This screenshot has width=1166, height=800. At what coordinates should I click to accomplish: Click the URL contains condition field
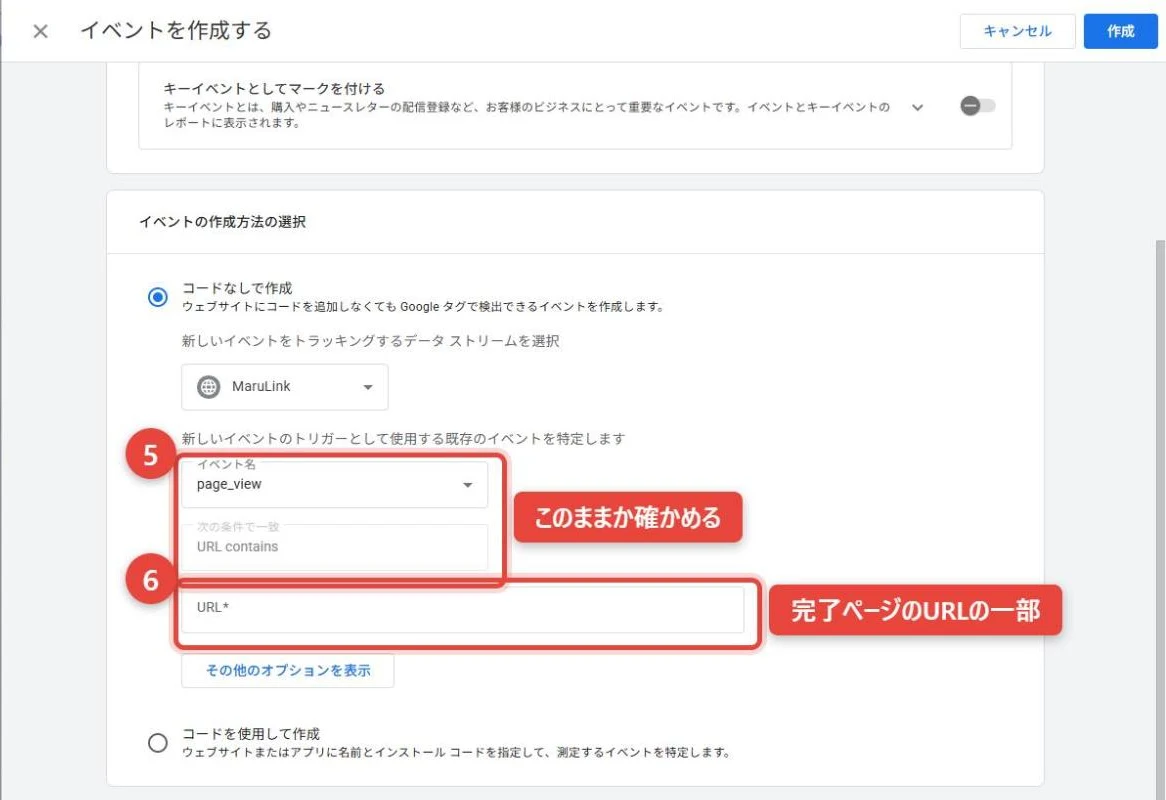[335, 547]
